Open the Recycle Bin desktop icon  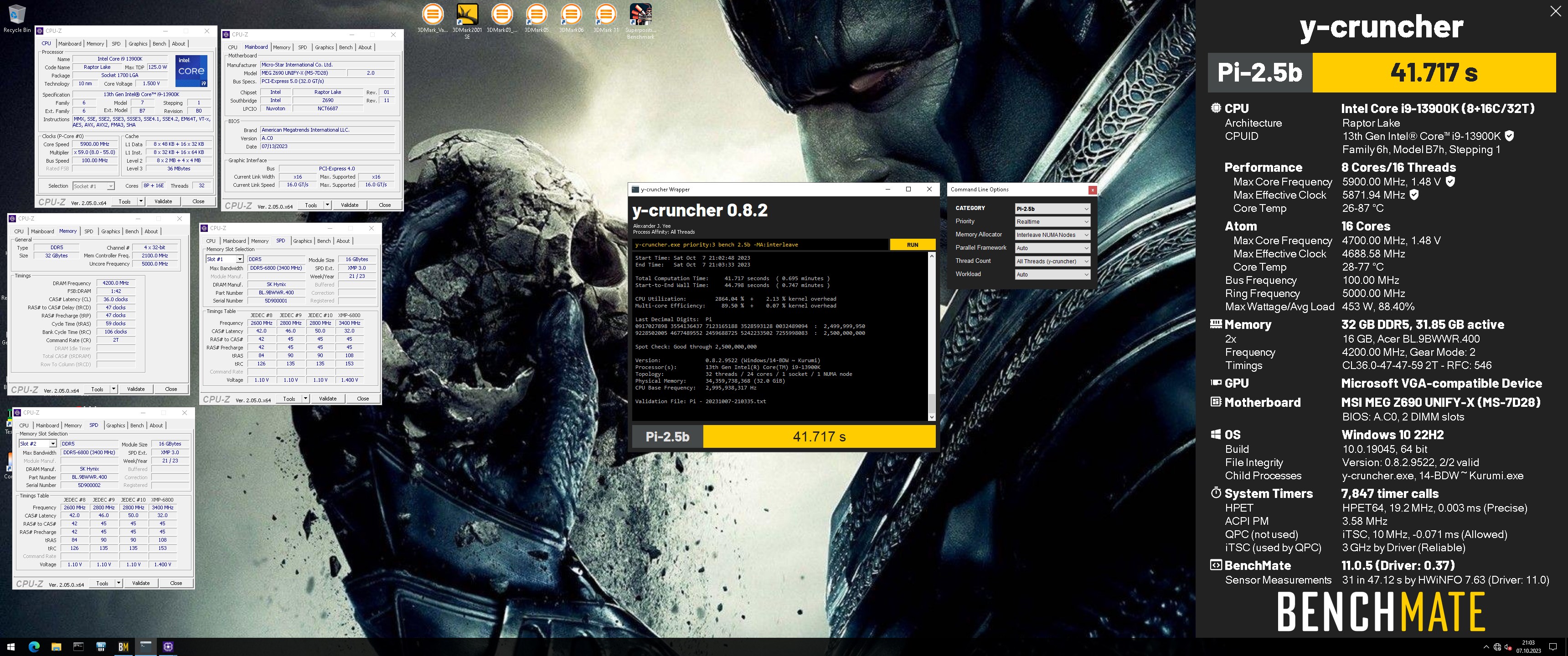(16, 18)
